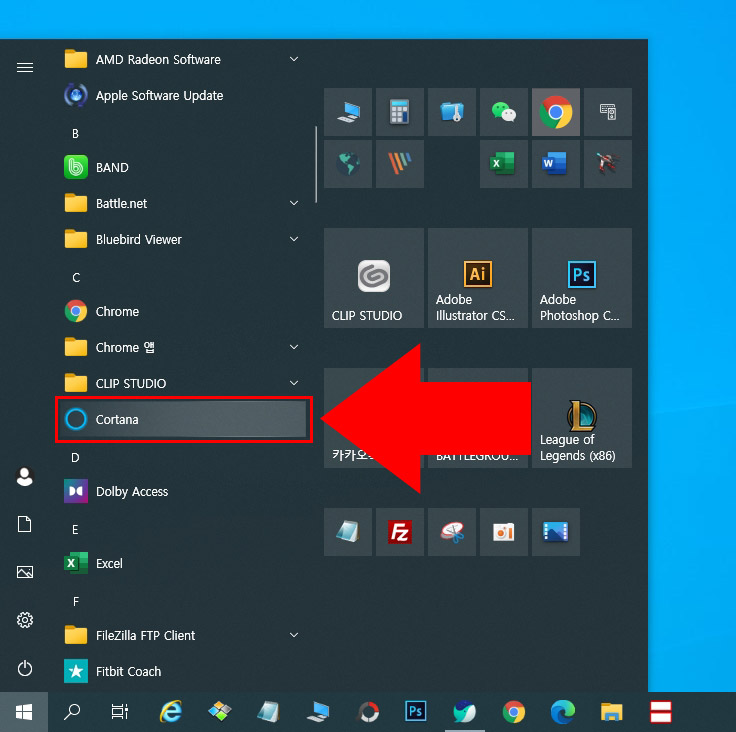Launch the Chrome tile
The height and width of the screenshot is (732, 736).
click(556, 112)
